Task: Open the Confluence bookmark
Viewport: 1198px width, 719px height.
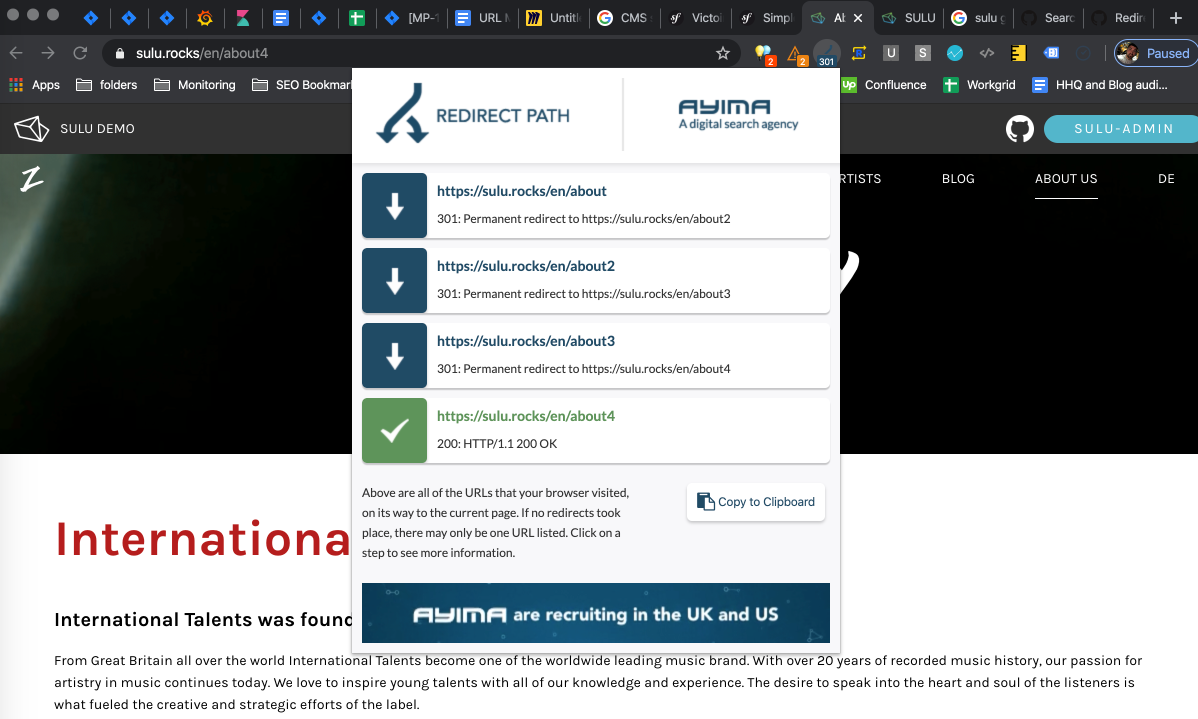Action: [884, 85]
